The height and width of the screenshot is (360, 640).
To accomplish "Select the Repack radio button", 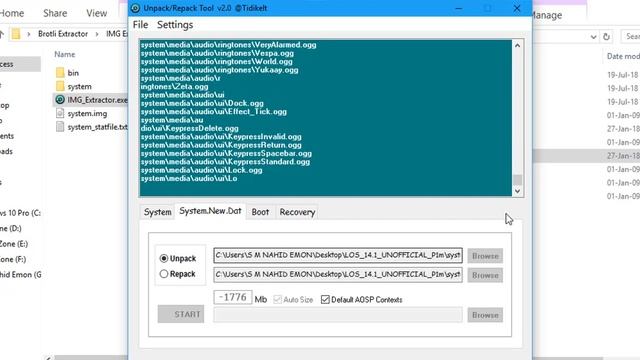I will (164, 274).
